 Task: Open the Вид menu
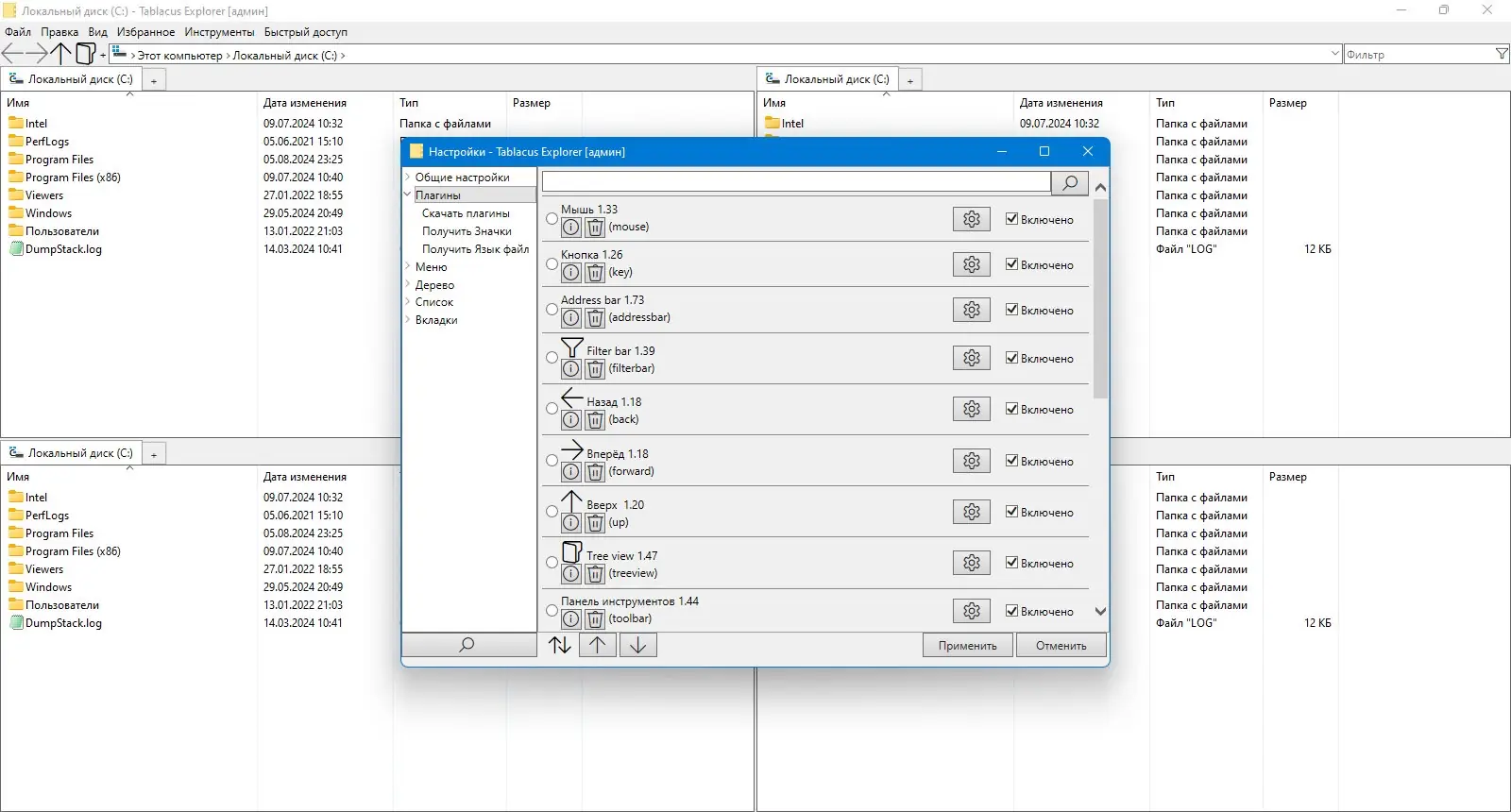coord(98,32)
